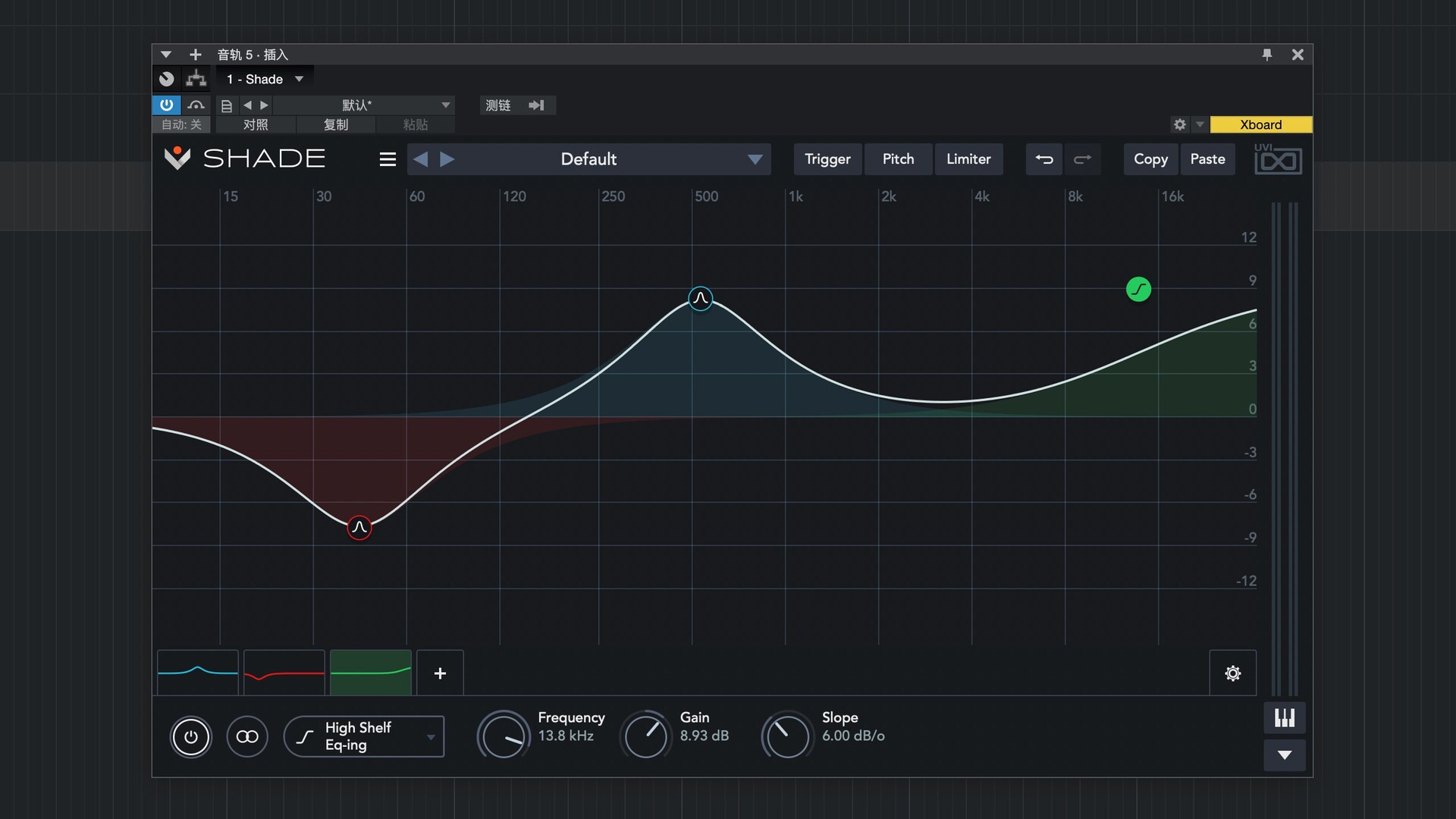Expand the arrow beside host settings gear

(x=1200, y=124)
